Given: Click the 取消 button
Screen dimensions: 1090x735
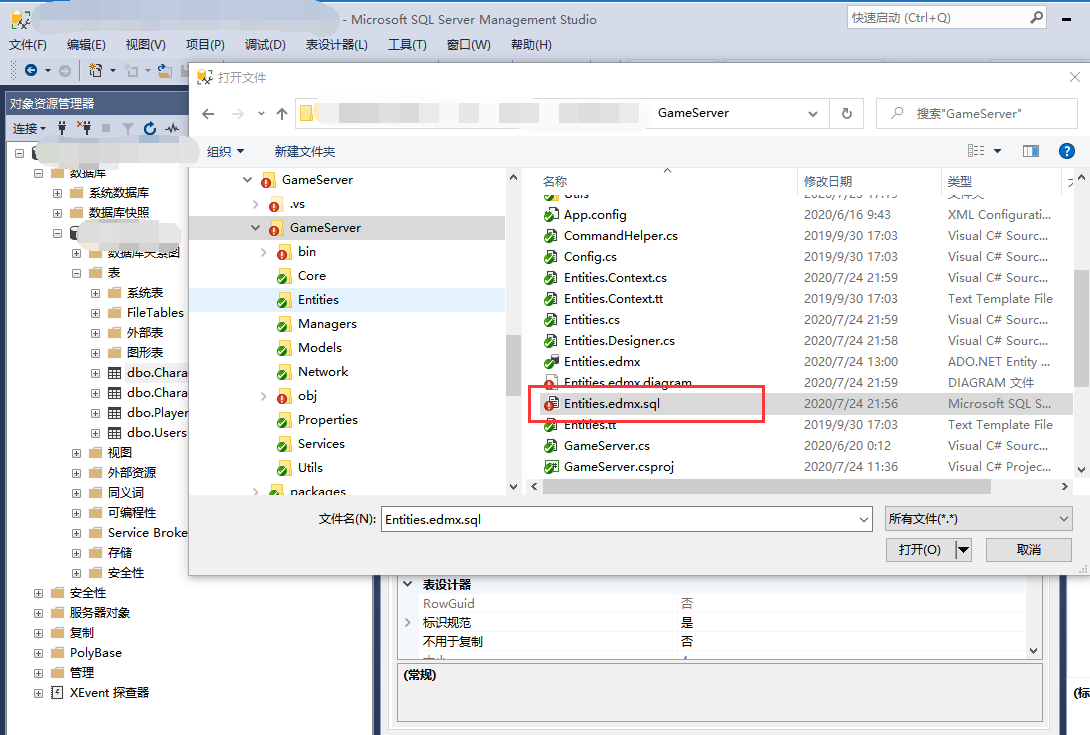Looking at the screenshot, I should click(x=1029, y=550).
